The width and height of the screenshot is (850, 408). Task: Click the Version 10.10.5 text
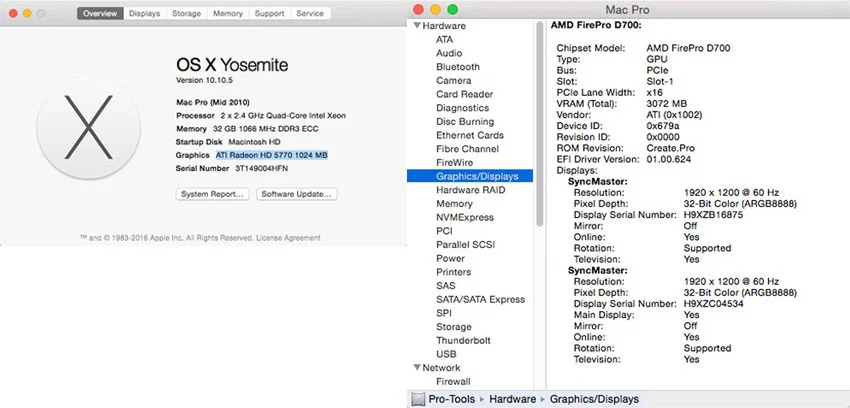tap(204, 80)
